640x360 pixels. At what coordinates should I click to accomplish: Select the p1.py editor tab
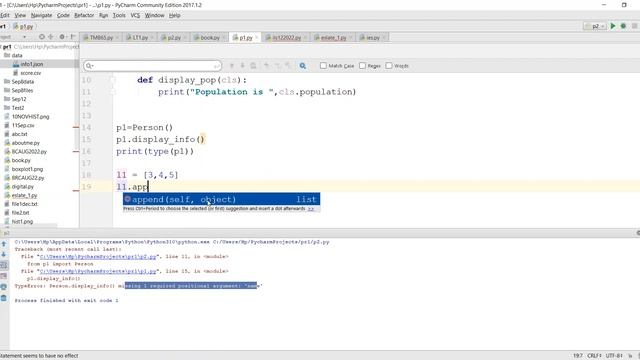(x=245, y=38)
